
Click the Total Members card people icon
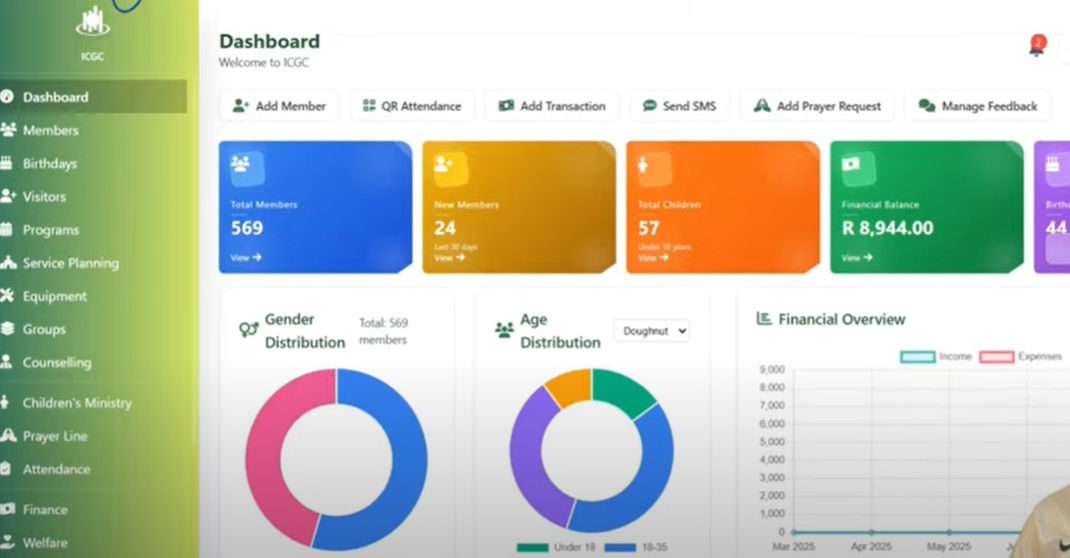241,166
